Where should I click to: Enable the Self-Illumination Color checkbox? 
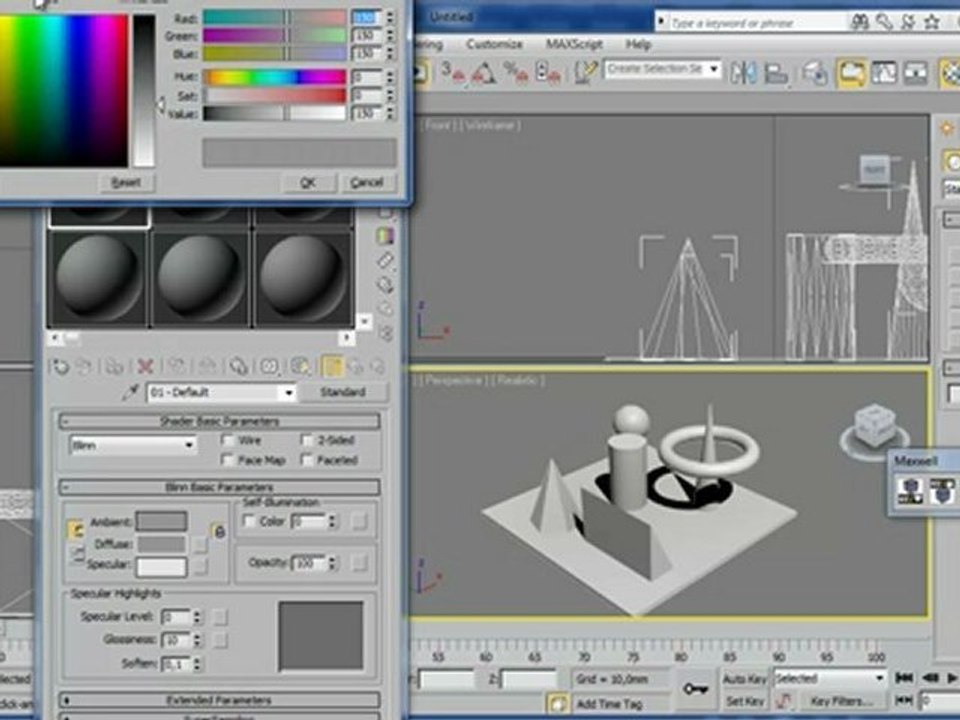(249, 521)
